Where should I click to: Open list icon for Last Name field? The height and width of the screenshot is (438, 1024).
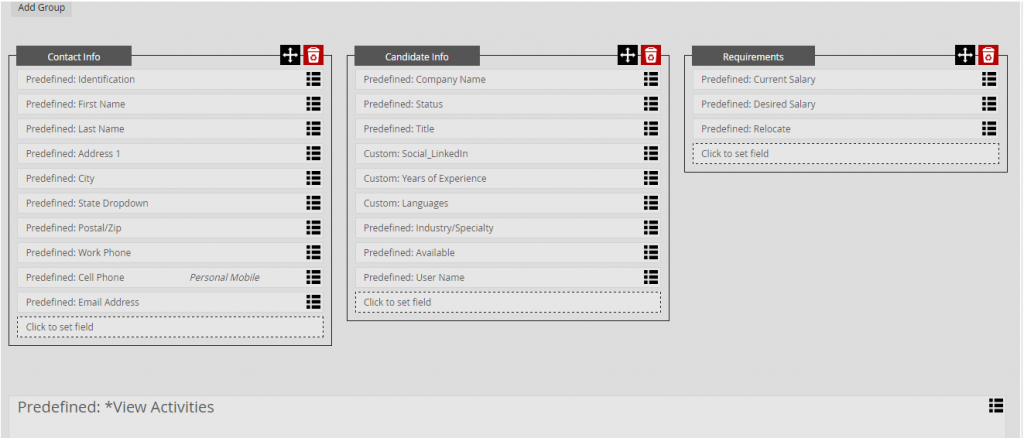pyautogui.click(x=313, y=129)
